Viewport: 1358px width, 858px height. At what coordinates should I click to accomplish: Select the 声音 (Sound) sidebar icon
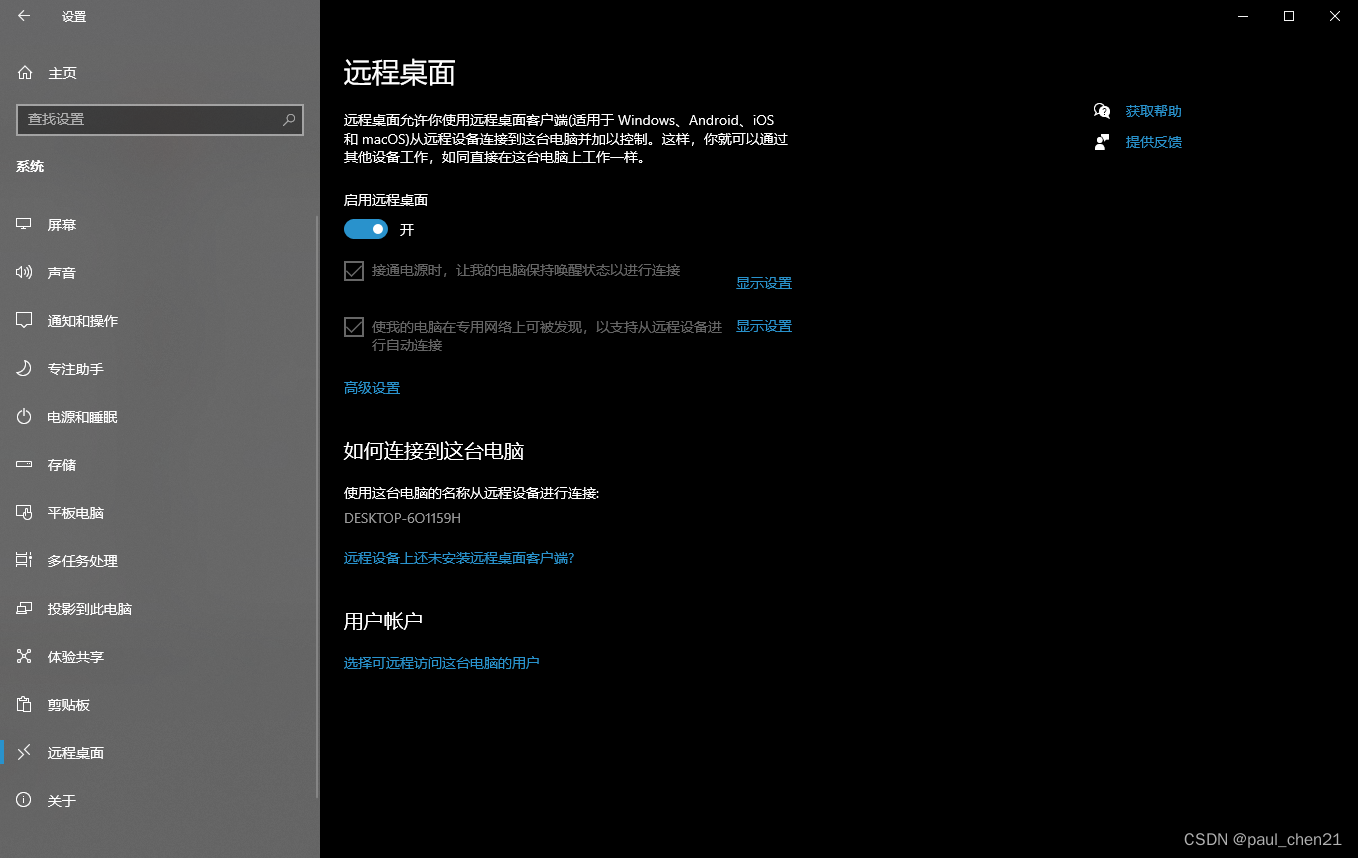click(x=23, y=272)
